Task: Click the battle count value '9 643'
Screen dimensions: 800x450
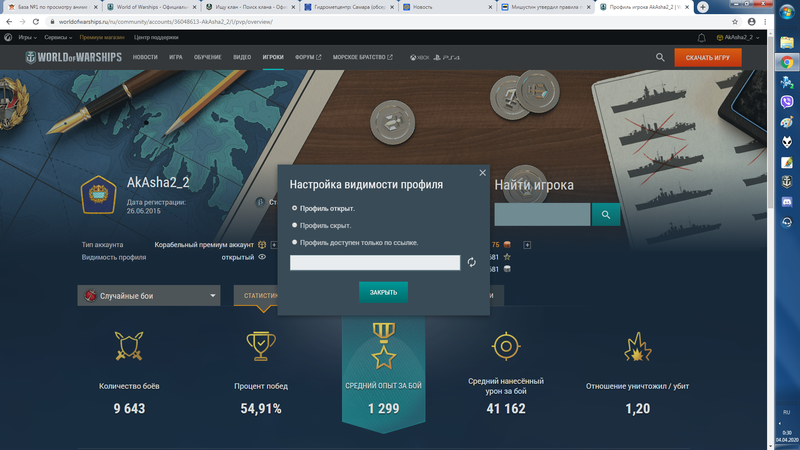Action: click(129, 409)
